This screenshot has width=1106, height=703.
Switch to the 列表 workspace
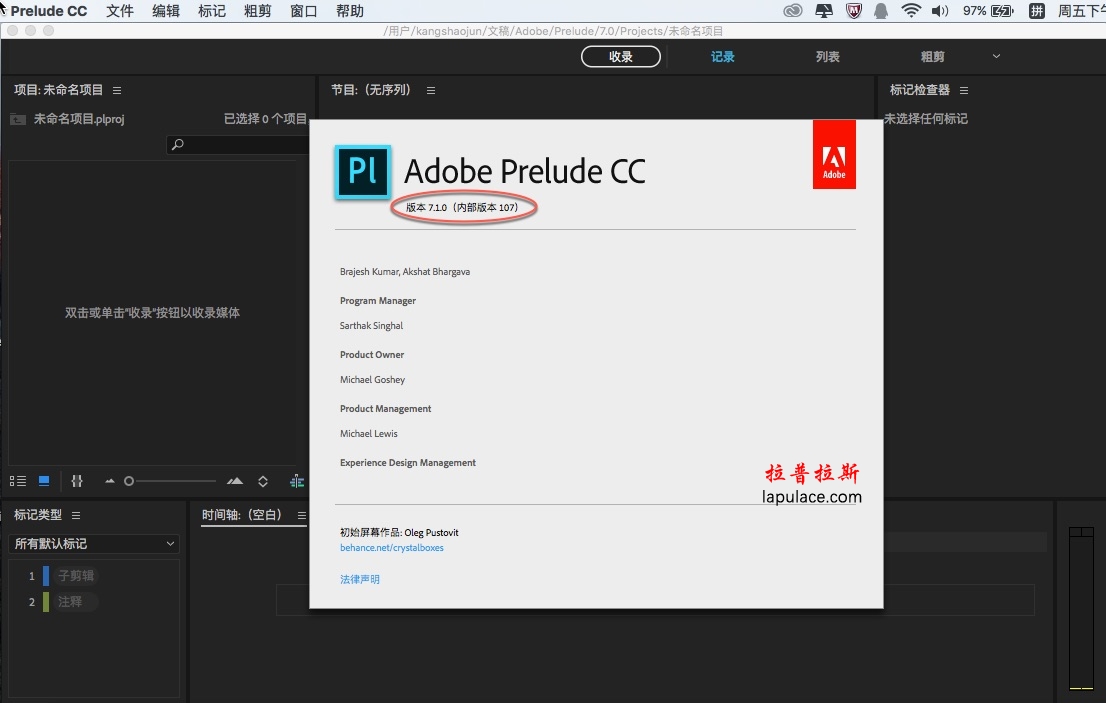coord(827,56)
